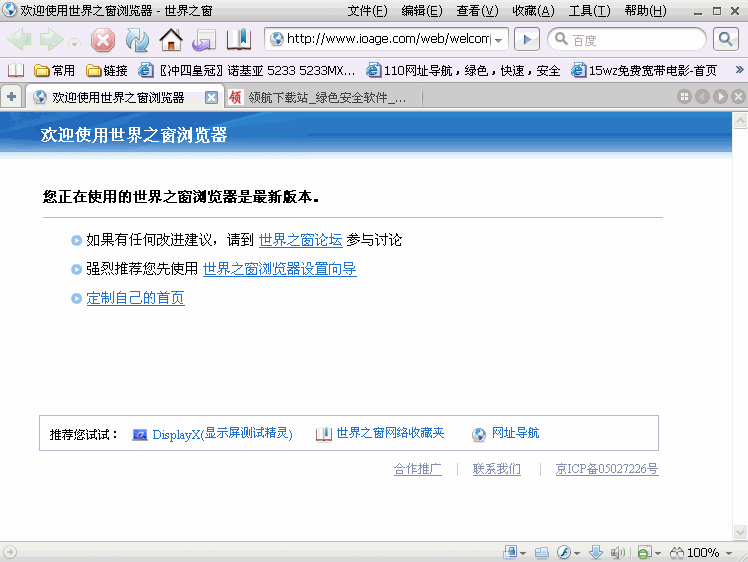Click the 100% zoom binoculars control
This screenshot has height=562, width=748.
695,552
